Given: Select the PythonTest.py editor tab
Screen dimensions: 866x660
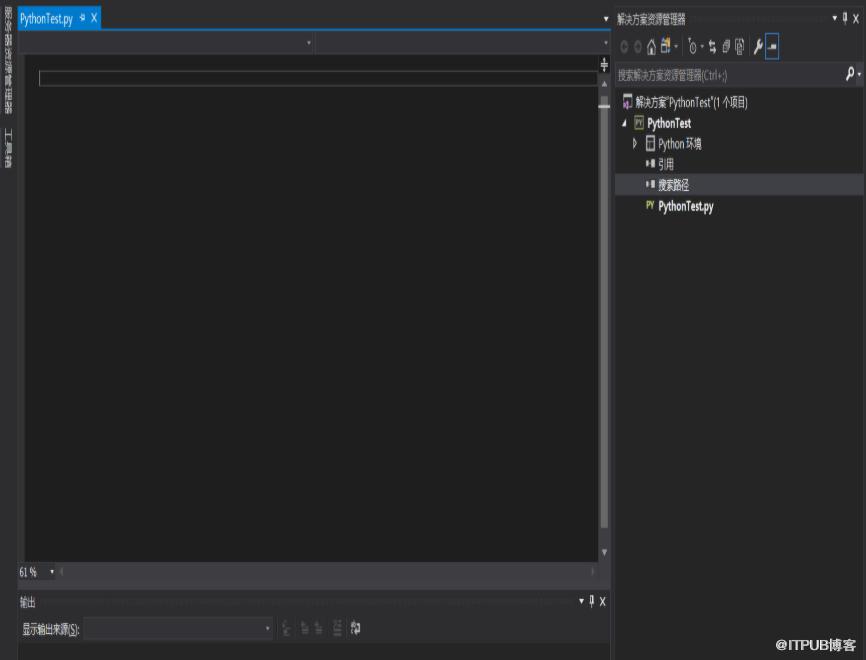Looking at the screenshot, I should coord(46,19).
